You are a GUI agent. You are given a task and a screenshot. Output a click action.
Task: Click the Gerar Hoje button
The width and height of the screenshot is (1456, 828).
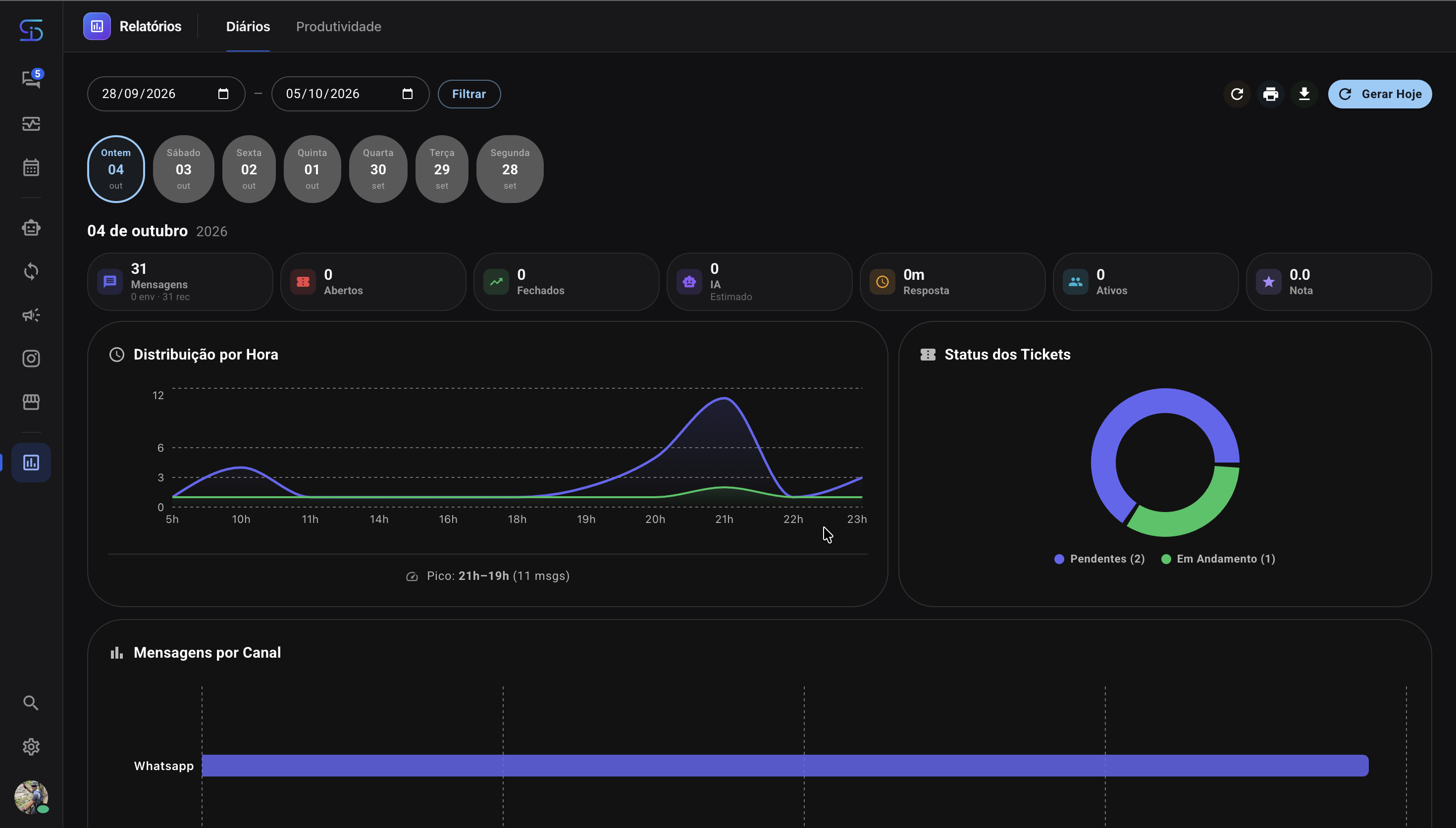coord(1380,94)
